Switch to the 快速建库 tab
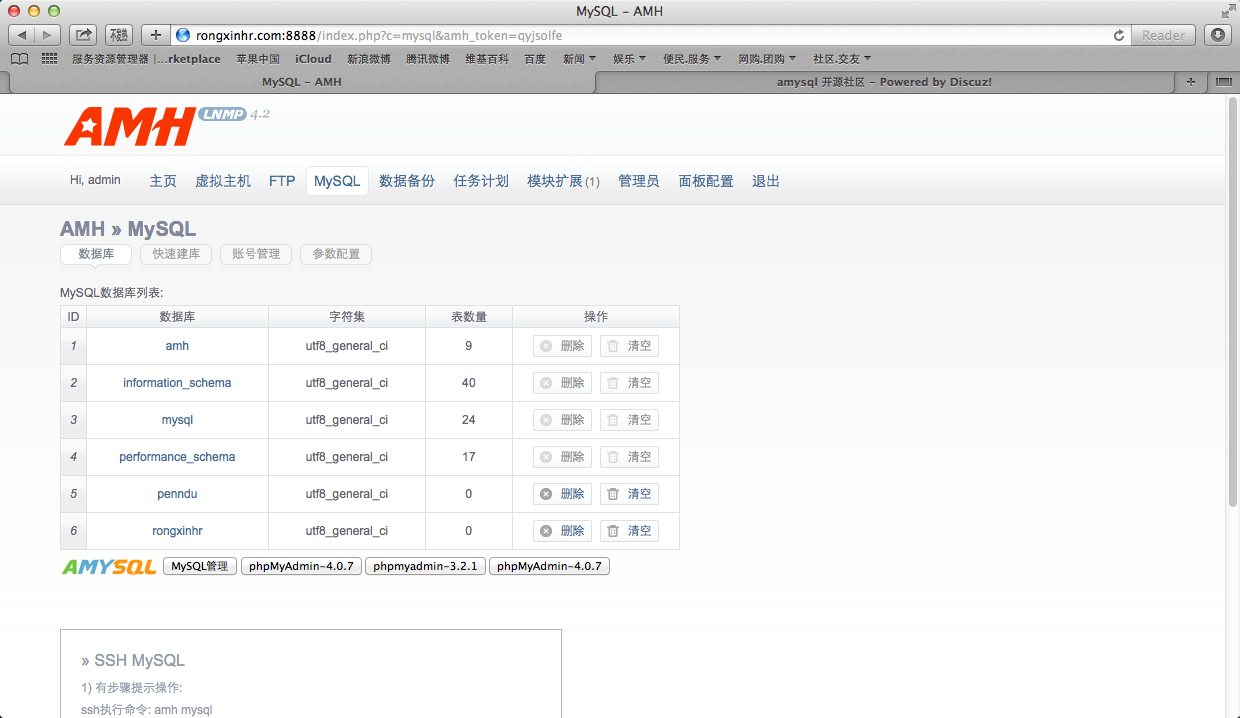 point(176,254)
